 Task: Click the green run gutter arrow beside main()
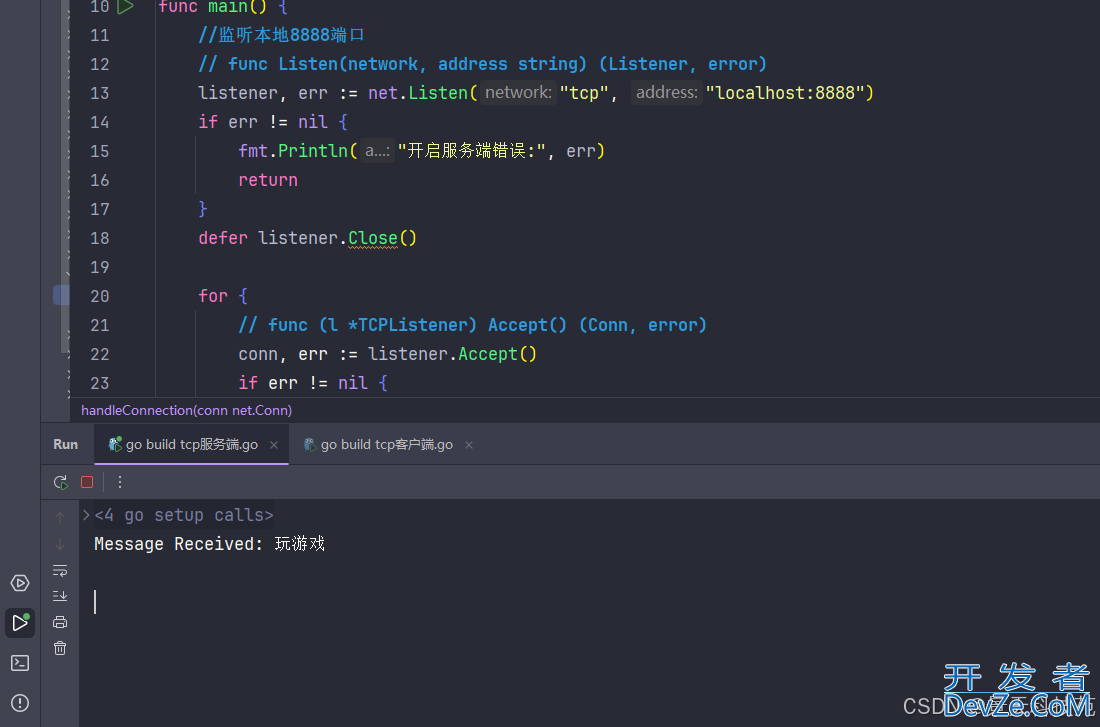(x=125, y=7)
